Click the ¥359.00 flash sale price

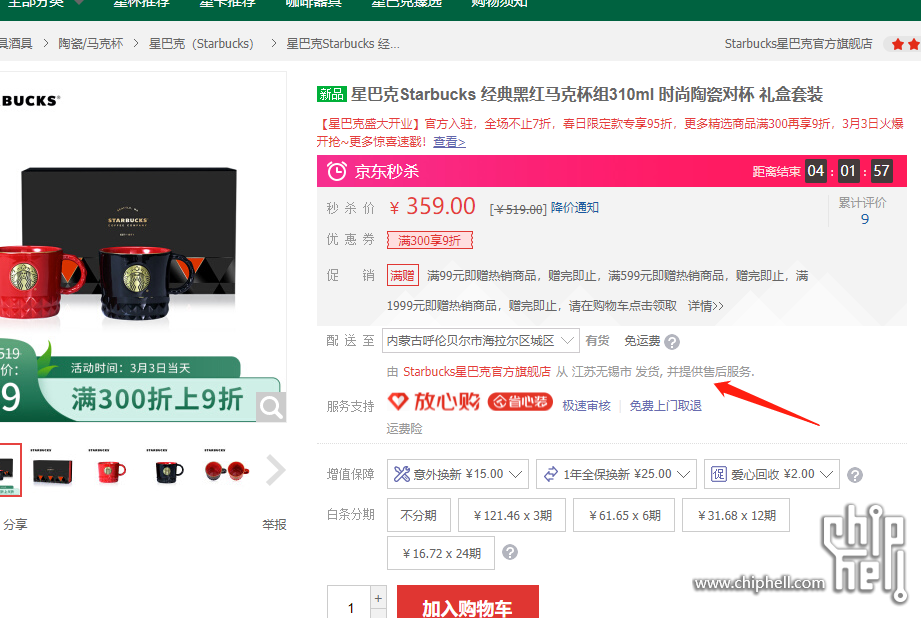click(432, 207)
